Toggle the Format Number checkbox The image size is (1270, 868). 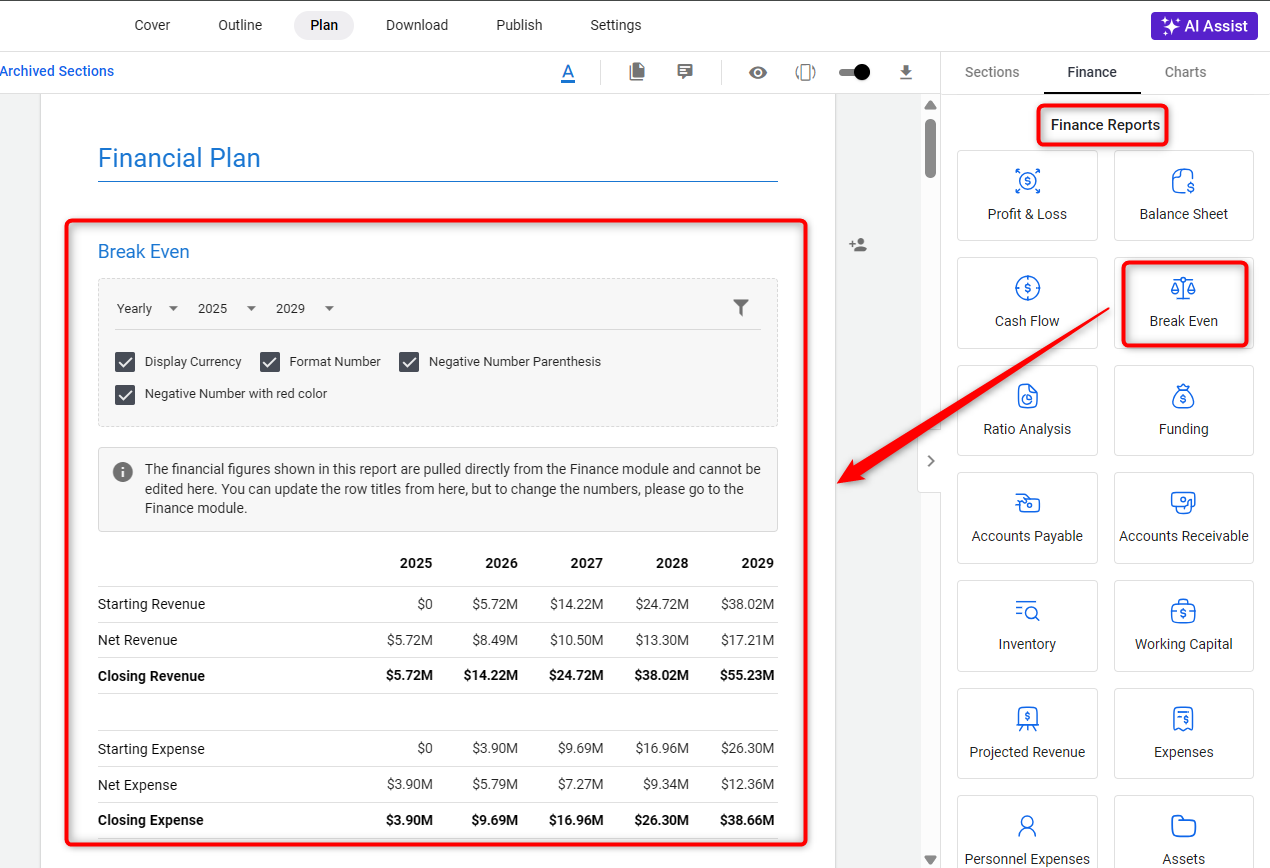270,362
